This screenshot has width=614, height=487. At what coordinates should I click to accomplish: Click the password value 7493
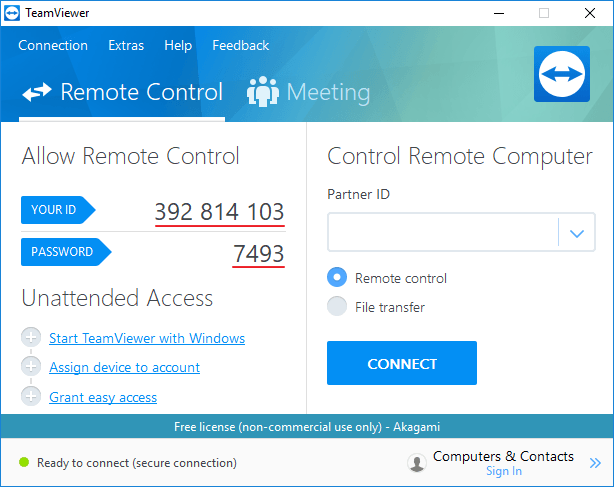pos(258,254)
